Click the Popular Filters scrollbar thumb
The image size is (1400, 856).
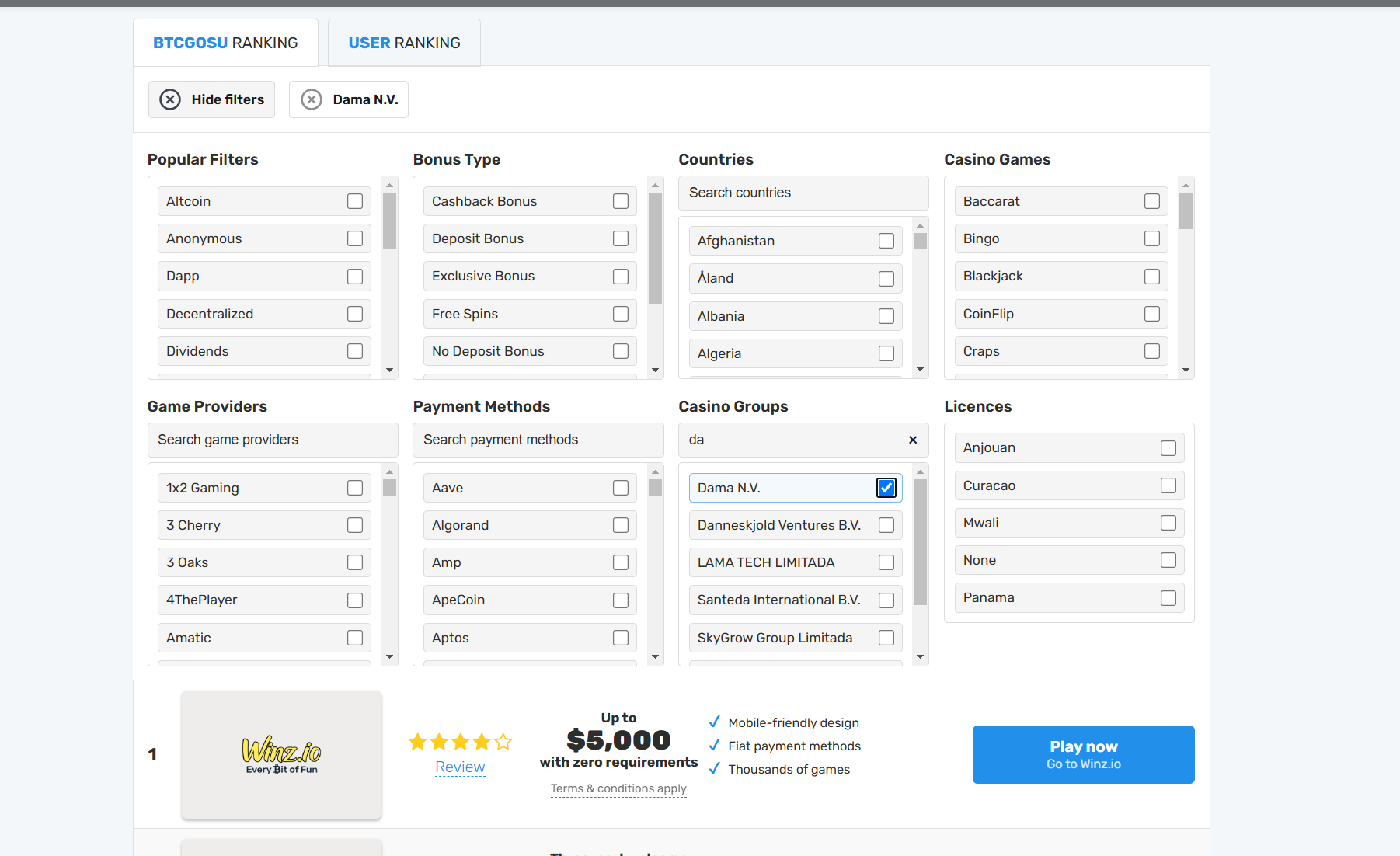[390, 221]
